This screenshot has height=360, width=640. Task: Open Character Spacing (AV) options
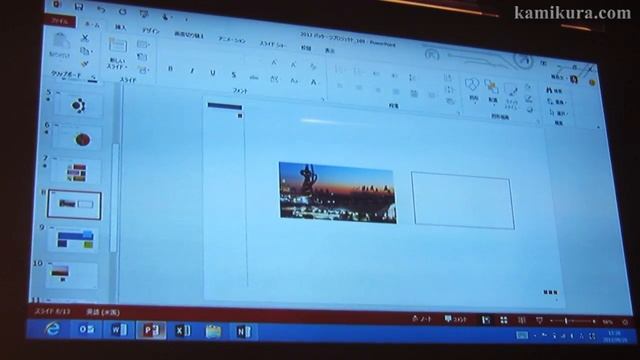click(x=274, y=79)
